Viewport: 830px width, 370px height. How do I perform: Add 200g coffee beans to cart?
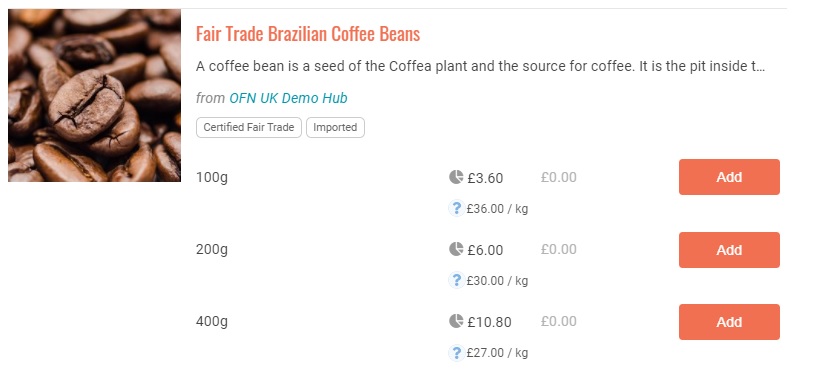tap(729, 249)
